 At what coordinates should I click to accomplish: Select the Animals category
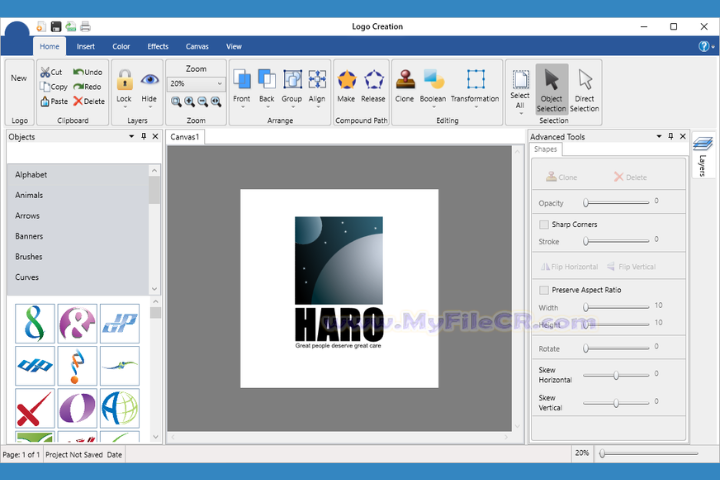[78, 195]
